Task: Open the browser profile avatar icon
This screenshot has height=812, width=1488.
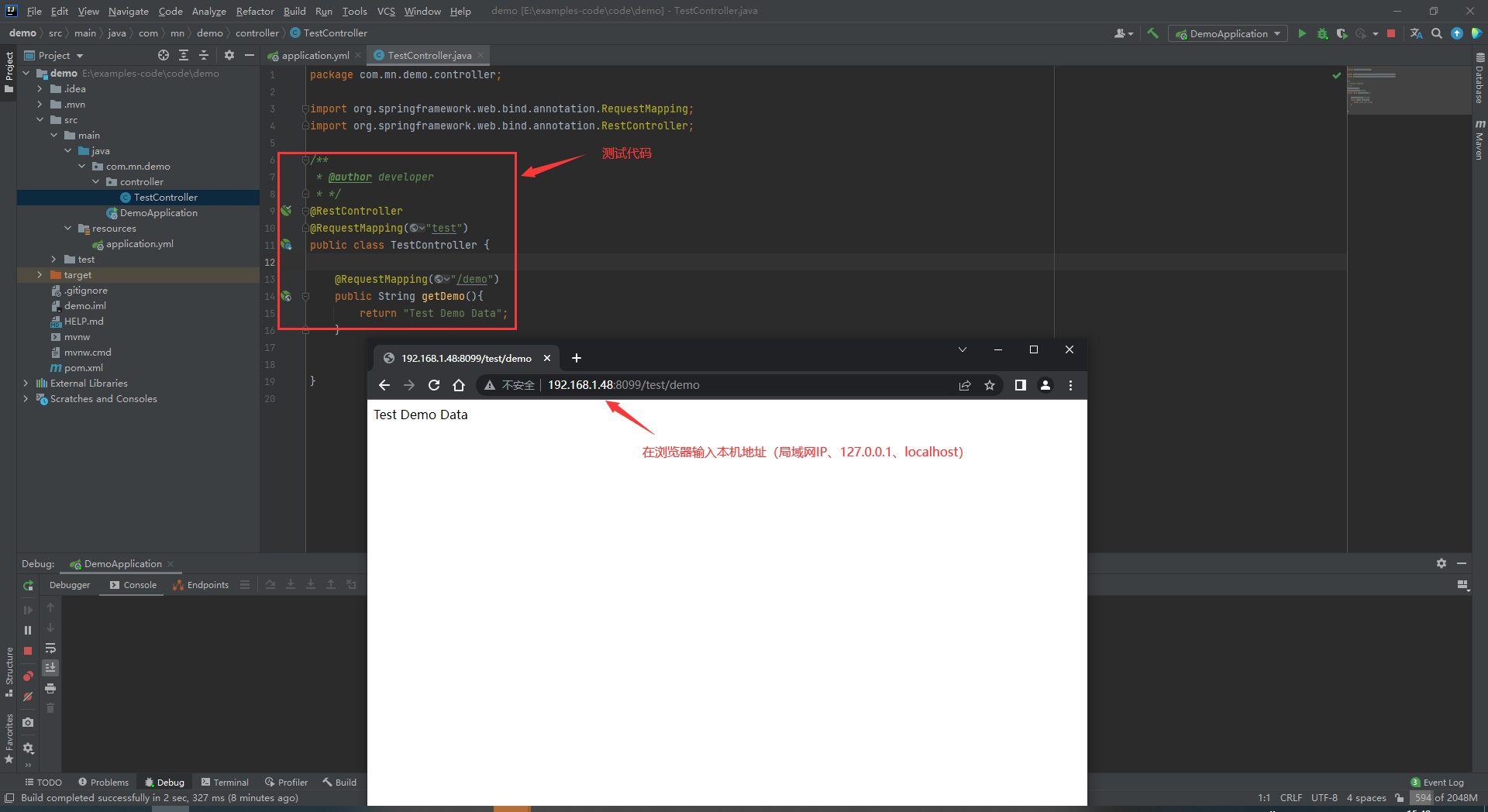Action: [1045, 385]
